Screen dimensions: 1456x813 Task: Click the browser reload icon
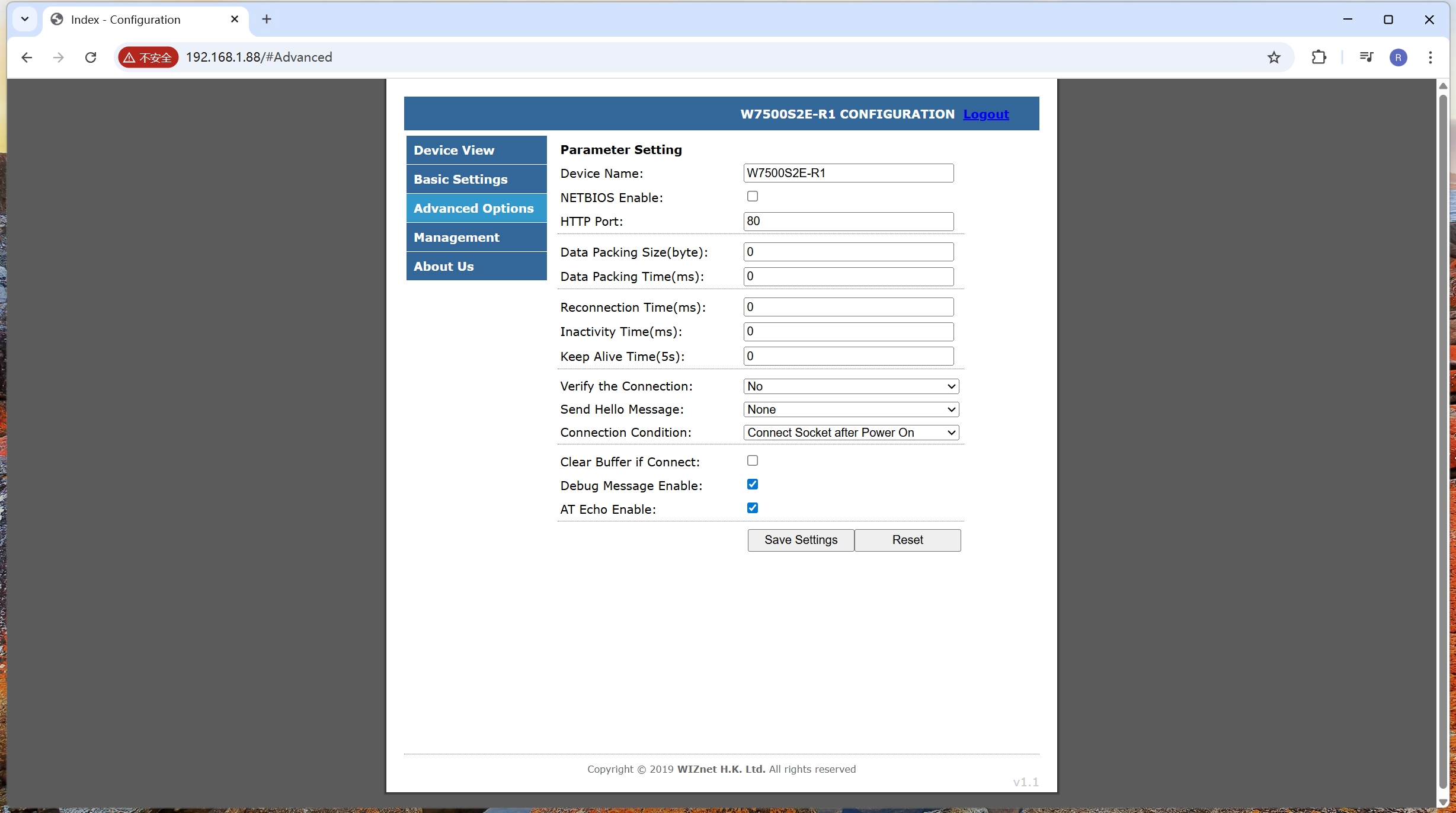[x=91, y=57]
